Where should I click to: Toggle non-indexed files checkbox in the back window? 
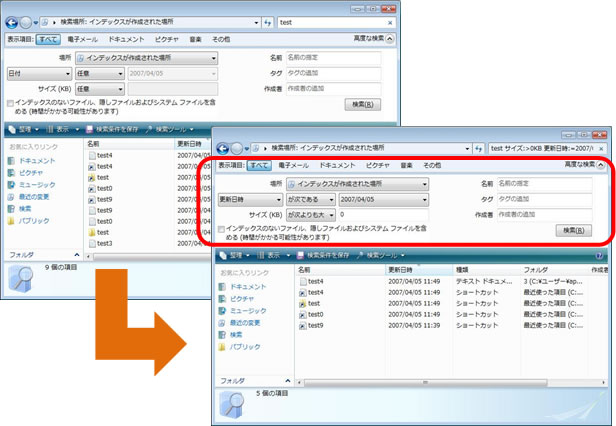[10, 101]
